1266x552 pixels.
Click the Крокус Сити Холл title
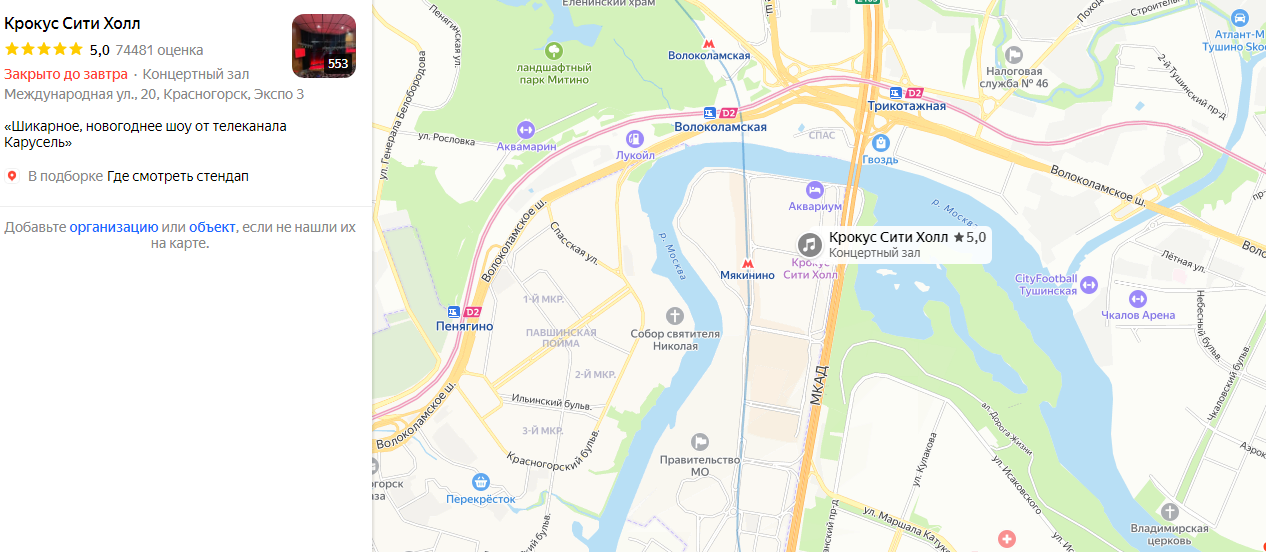tap(72, 23)
